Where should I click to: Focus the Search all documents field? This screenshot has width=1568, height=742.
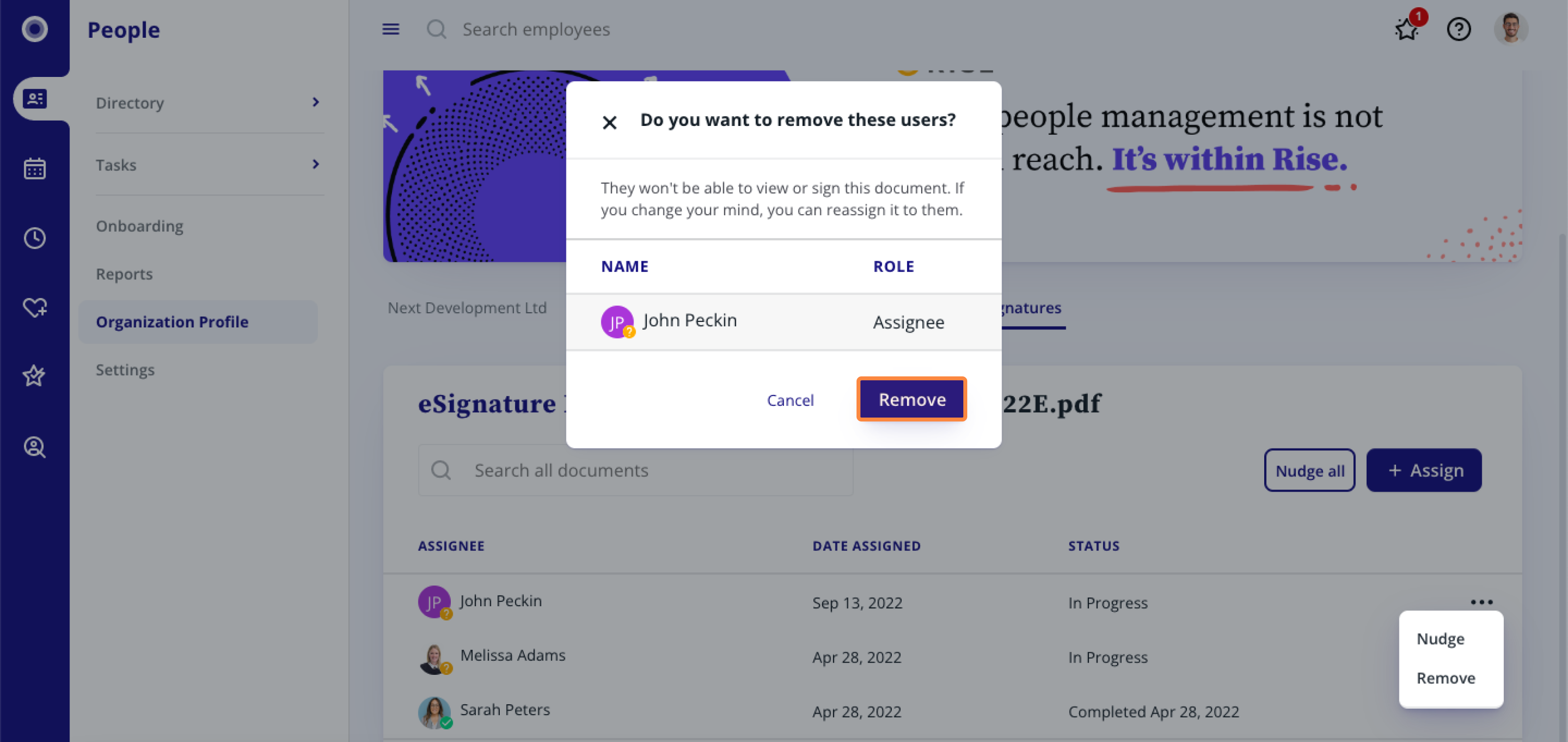coord(636,470)
